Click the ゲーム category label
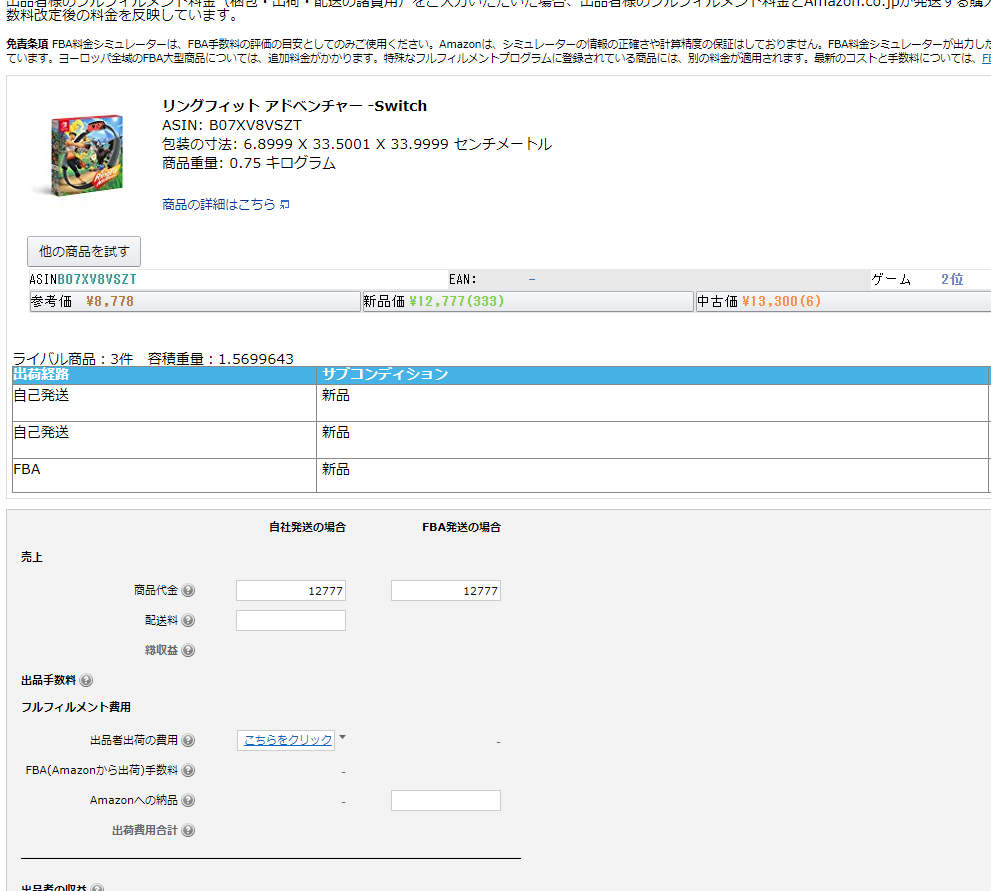 892,279
